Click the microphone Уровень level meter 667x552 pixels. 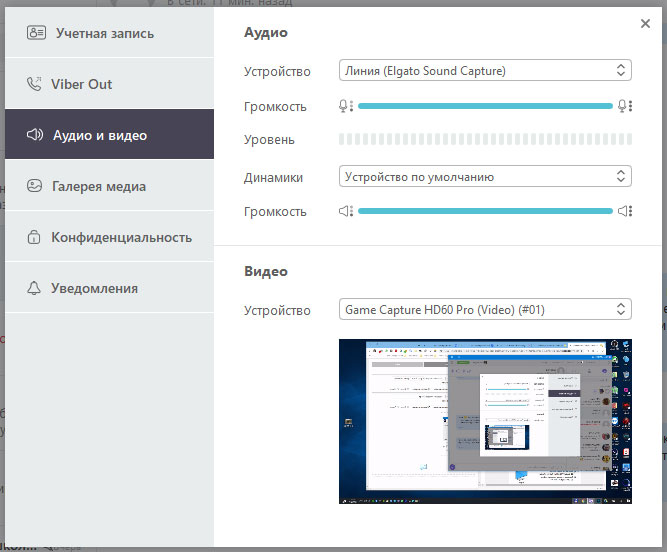(485, 139)
